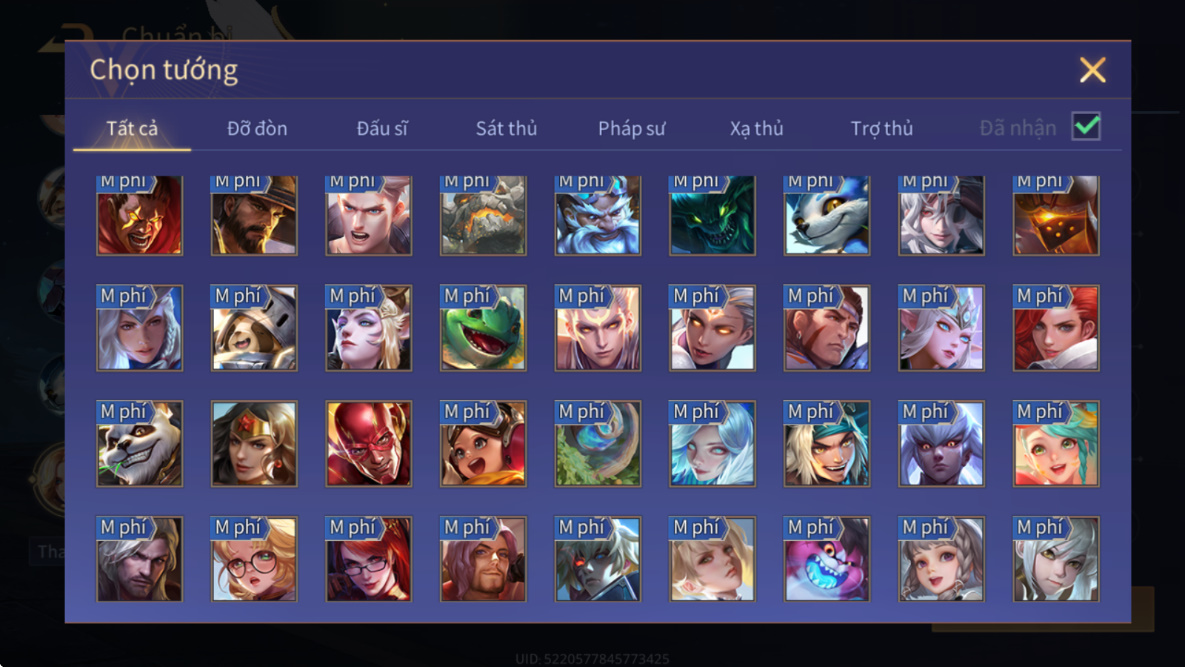This screenshot has width=1185, height=667.
Task: Select the grinning purple cat hero
Action: pyautogui.click(x=827, y=559)
